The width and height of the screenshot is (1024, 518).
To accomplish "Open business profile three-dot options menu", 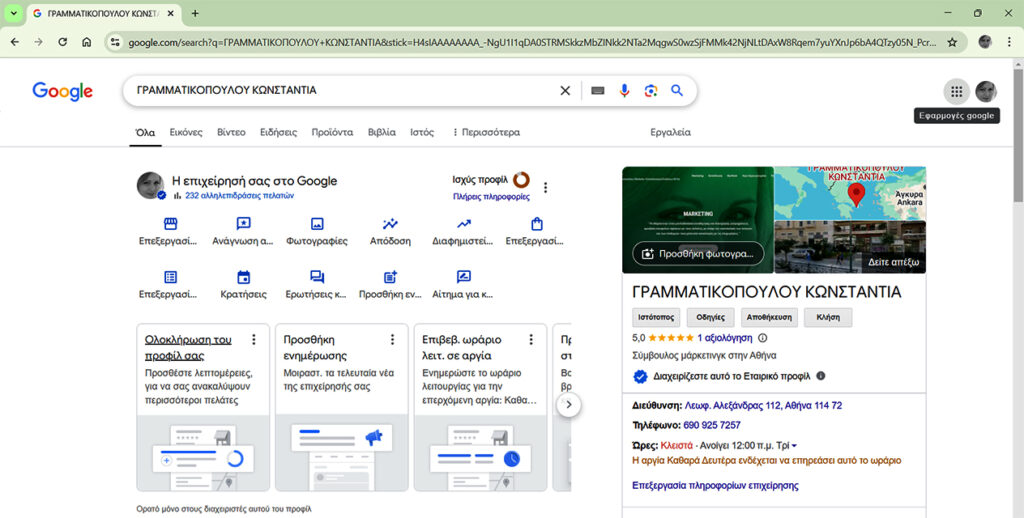I will [x=545, y=187].
